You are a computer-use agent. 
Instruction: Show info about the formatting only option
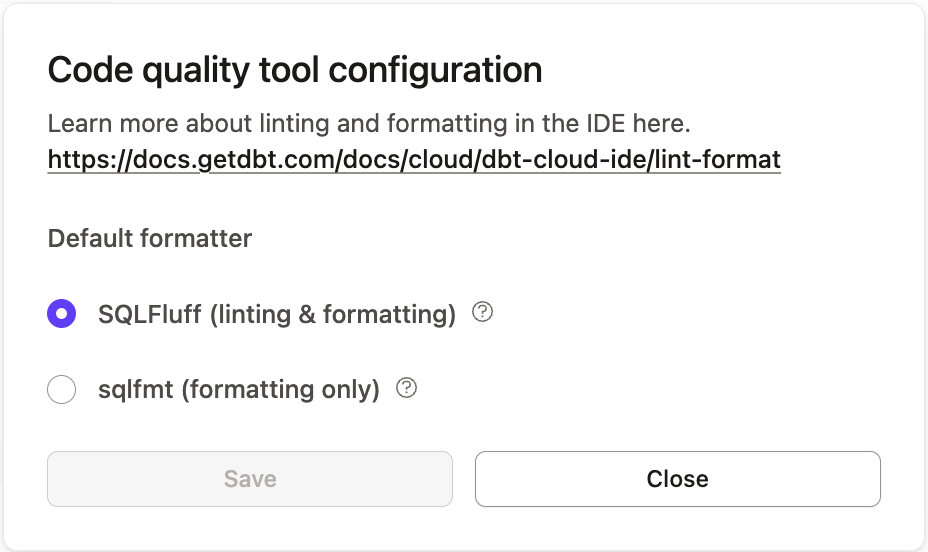point(406,388)
